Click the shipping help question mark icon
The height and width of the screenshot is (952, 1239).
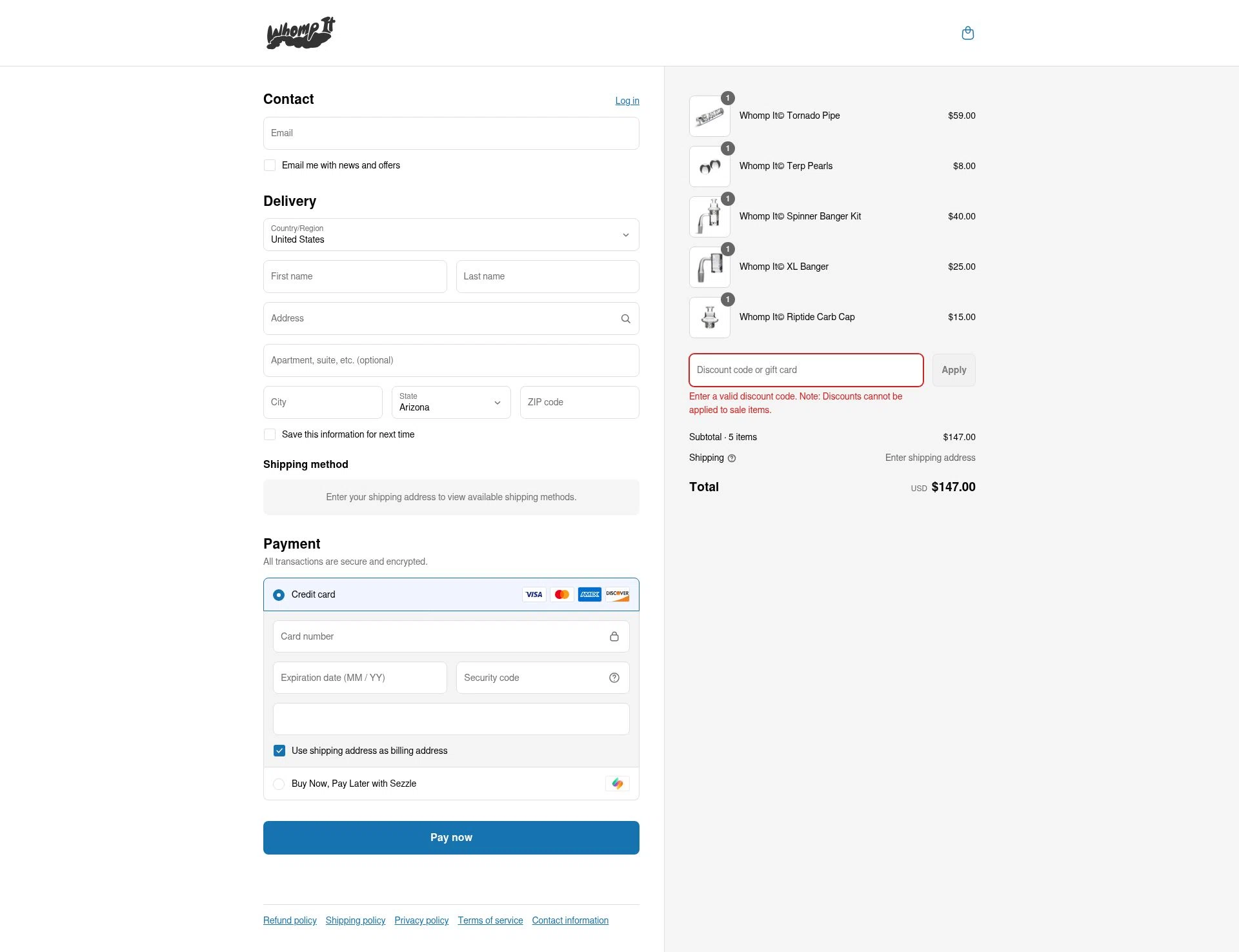(x=732, y=458)
